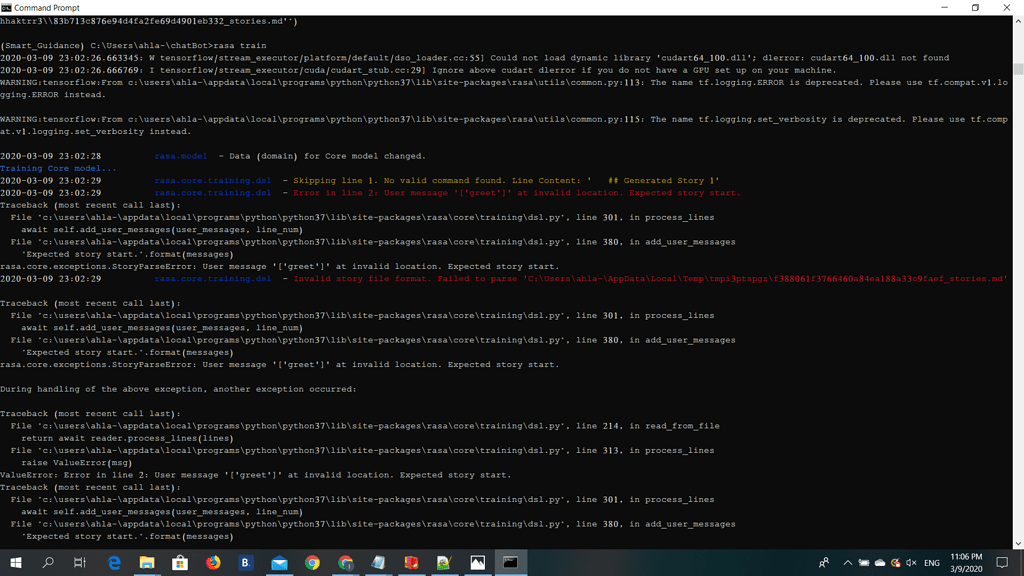This screenshot has height=576, width=1024.
Task: Launch Google Chrome from the taskbar
Action: 312,562
